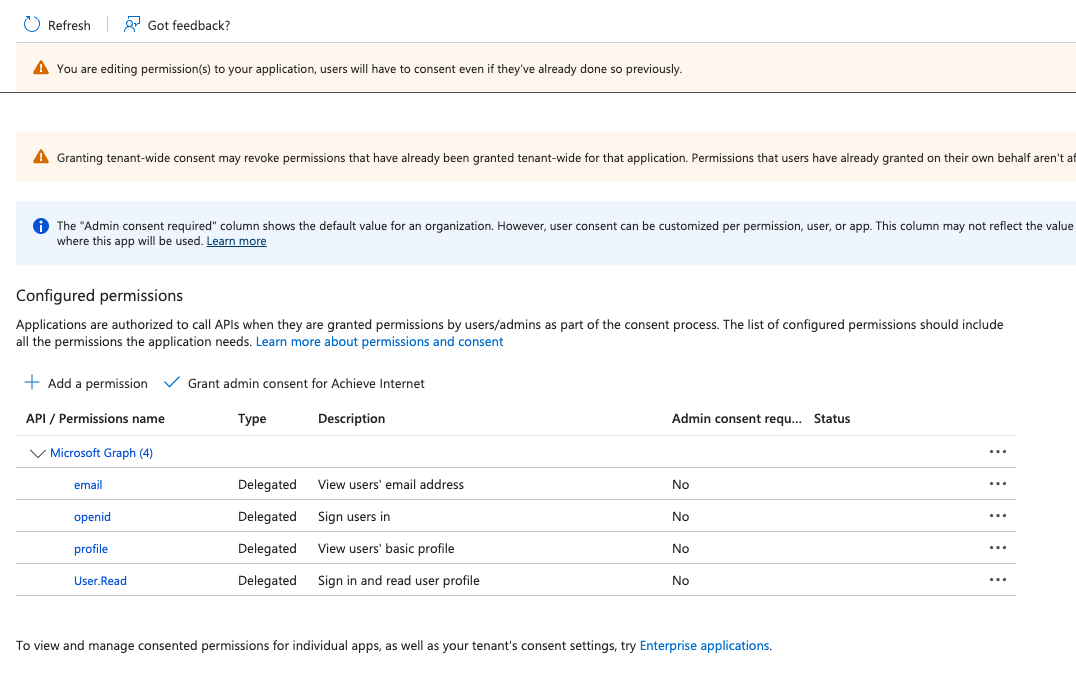This screenshot has height=687, width=1076.
Task: Click the Configured permissions heading
Action: pos(100,296)
